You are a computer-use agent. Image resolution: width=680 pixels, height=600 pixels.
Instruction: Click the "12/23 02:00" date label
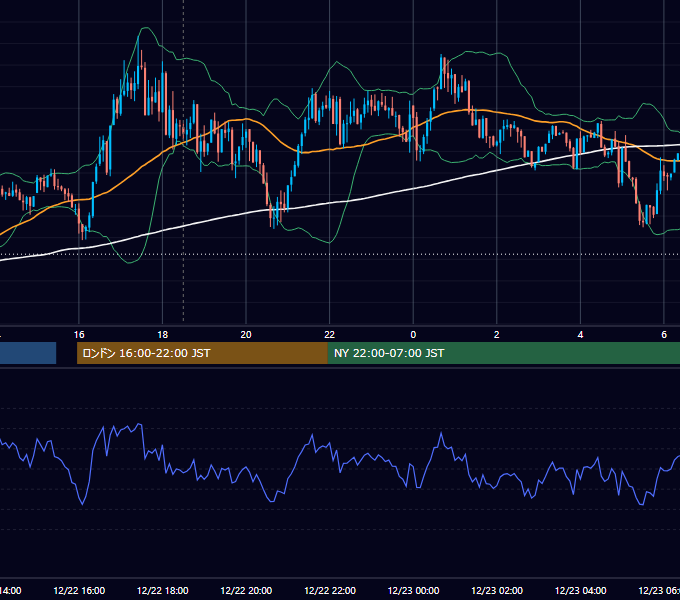pos(497,590)
